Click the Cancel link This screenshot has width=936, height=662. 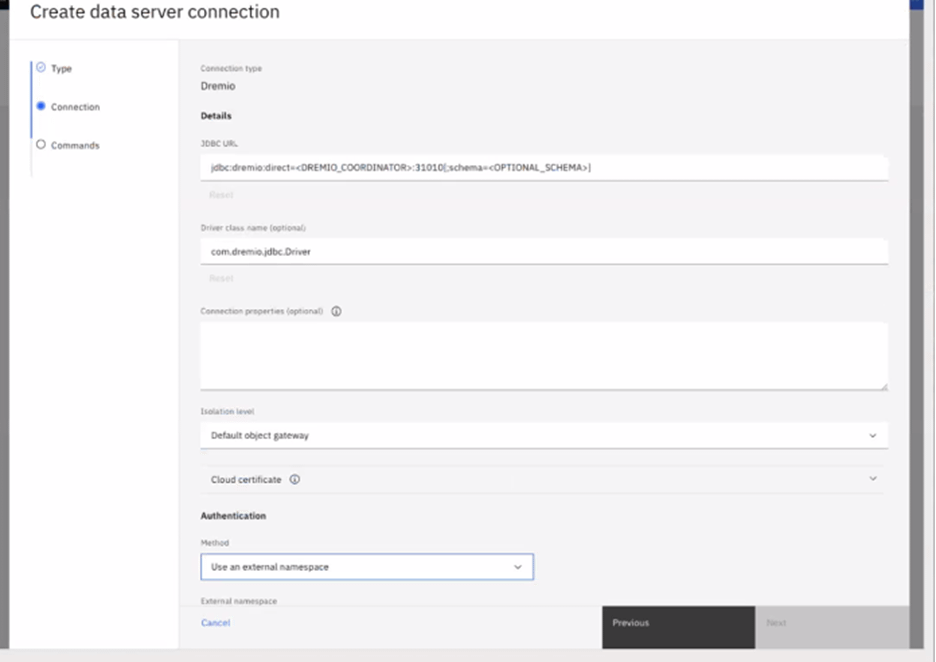click(215, 623)
